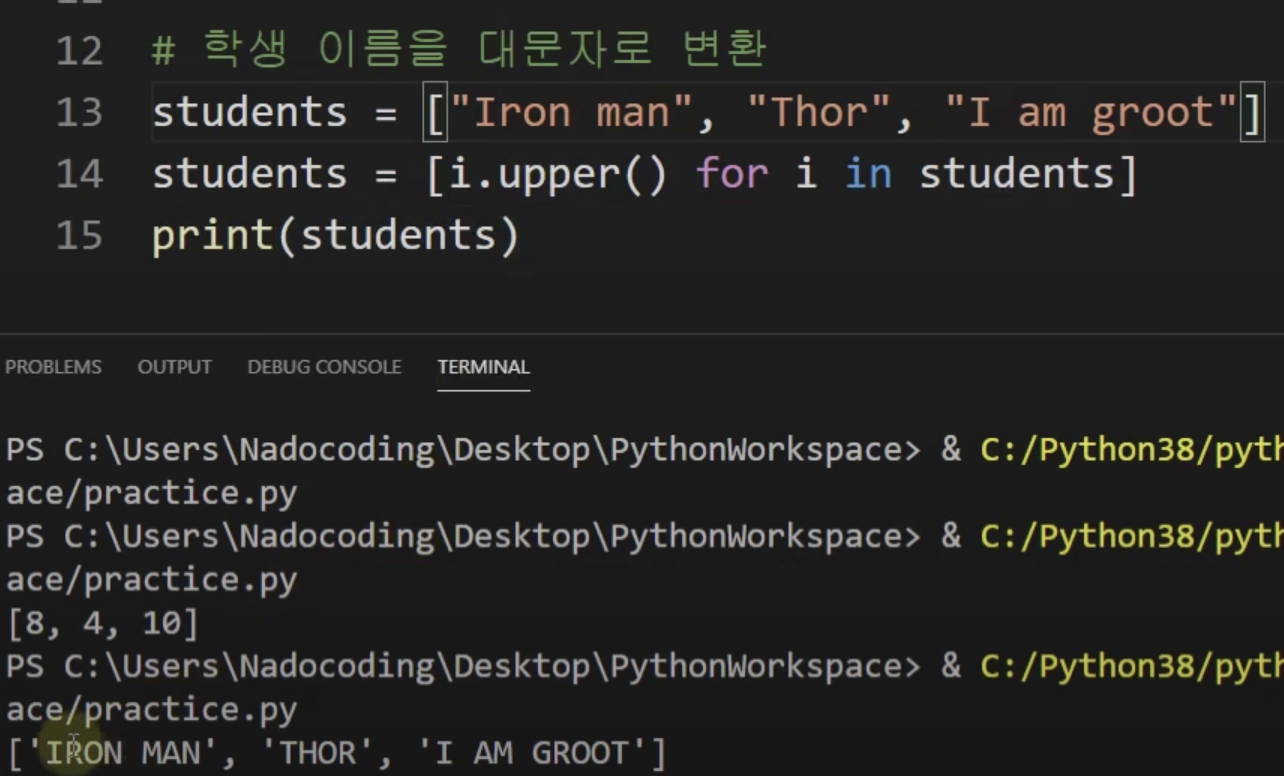Click the "Iron man" string literal
The width and height of the screenshot is (1284, 776).
(x=571, y=112)
